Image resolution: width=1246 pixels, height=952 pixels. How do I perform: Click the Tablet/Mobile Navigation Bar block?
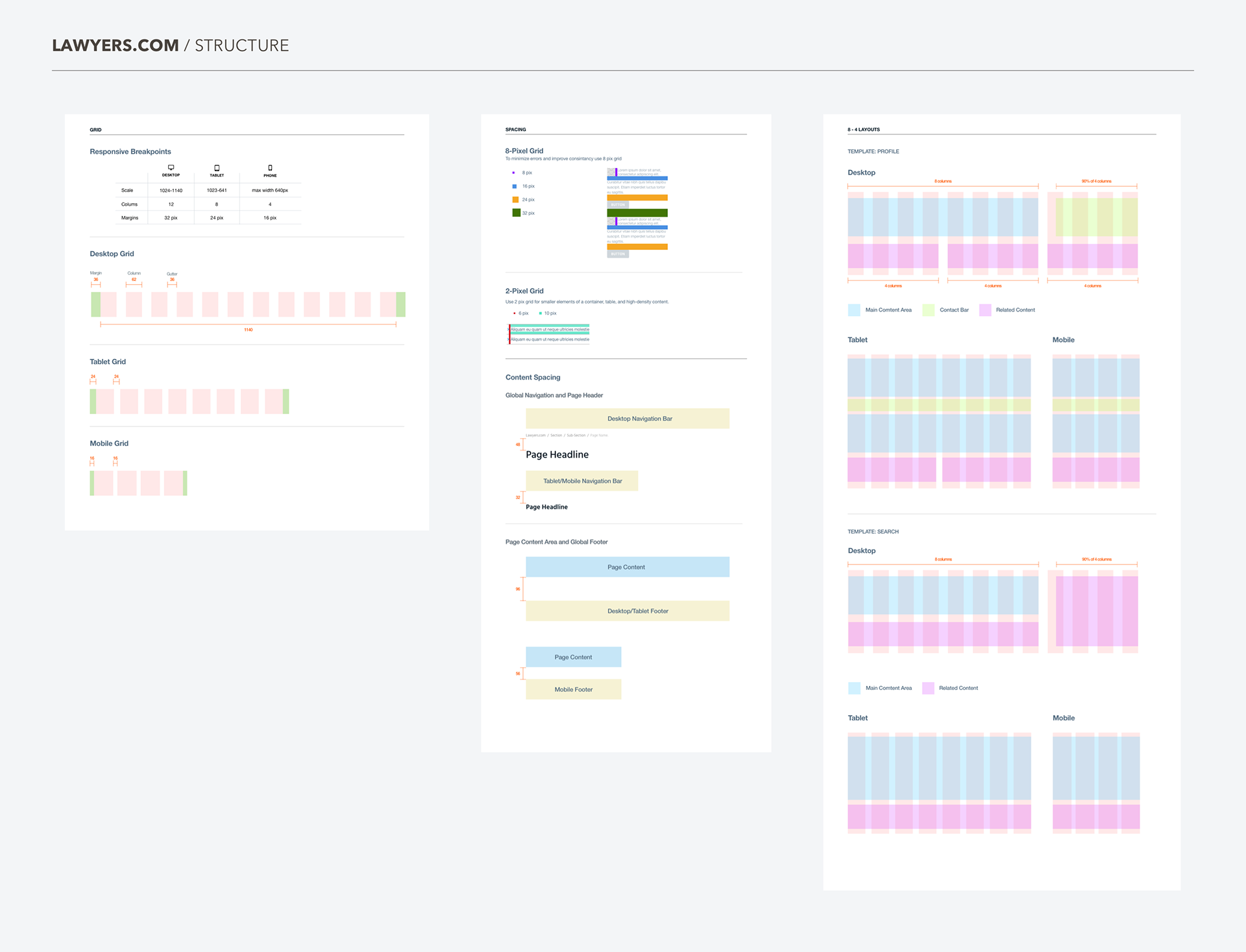click(582, 481)
